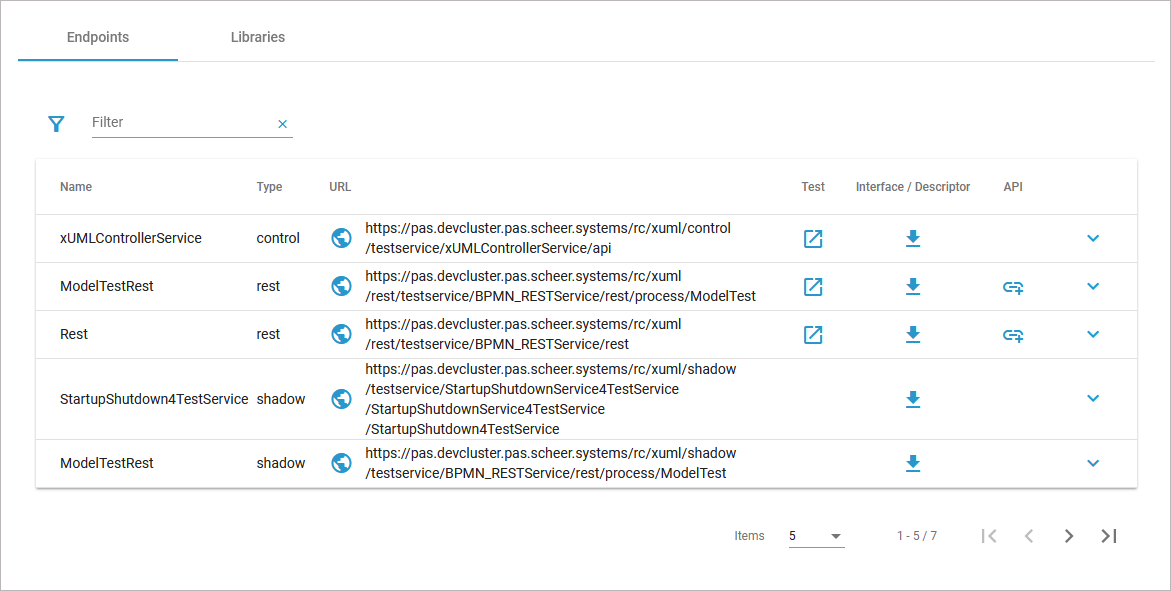Click the filter funnel icon
This screenshot has width=1171, height=591.
[56, 123]
